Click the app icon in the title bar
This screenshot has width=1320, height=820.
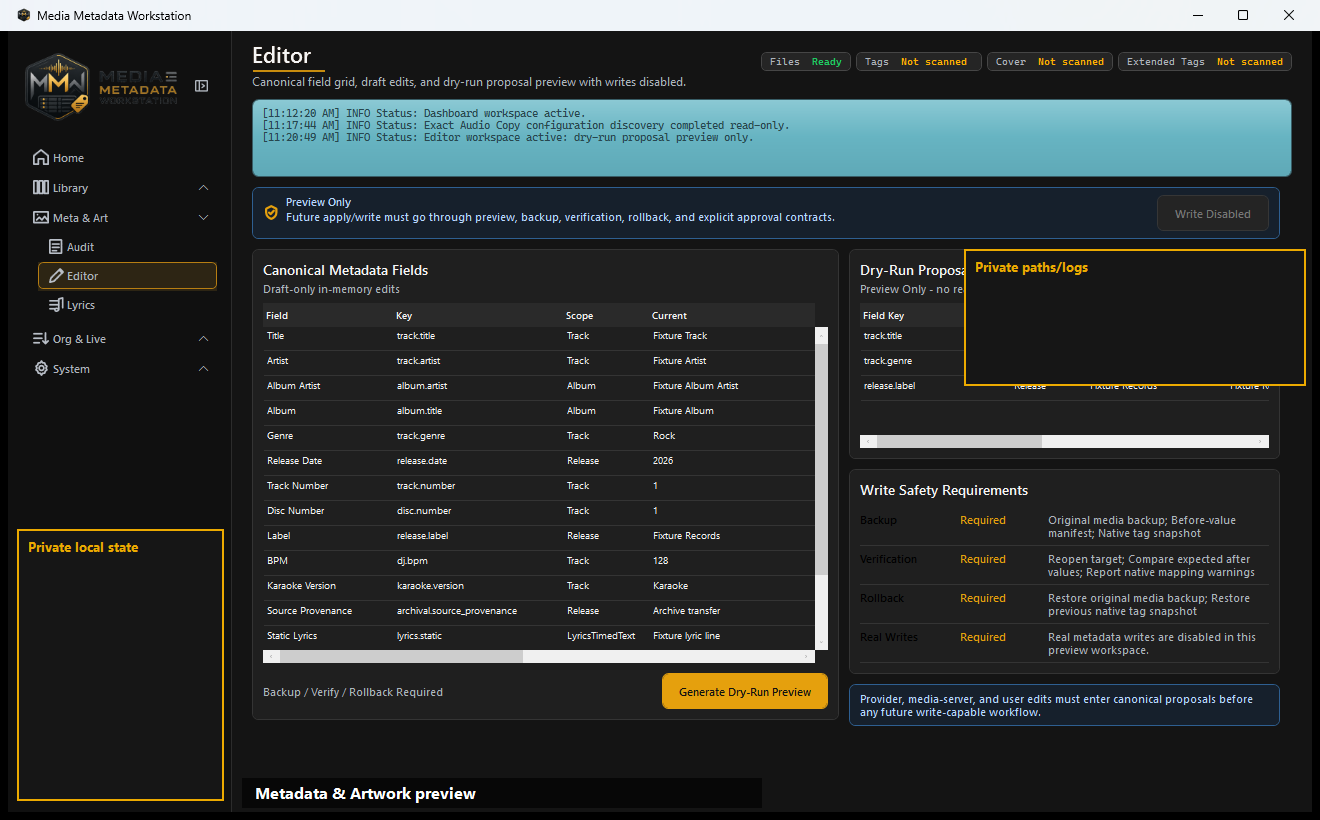(24, 15)
